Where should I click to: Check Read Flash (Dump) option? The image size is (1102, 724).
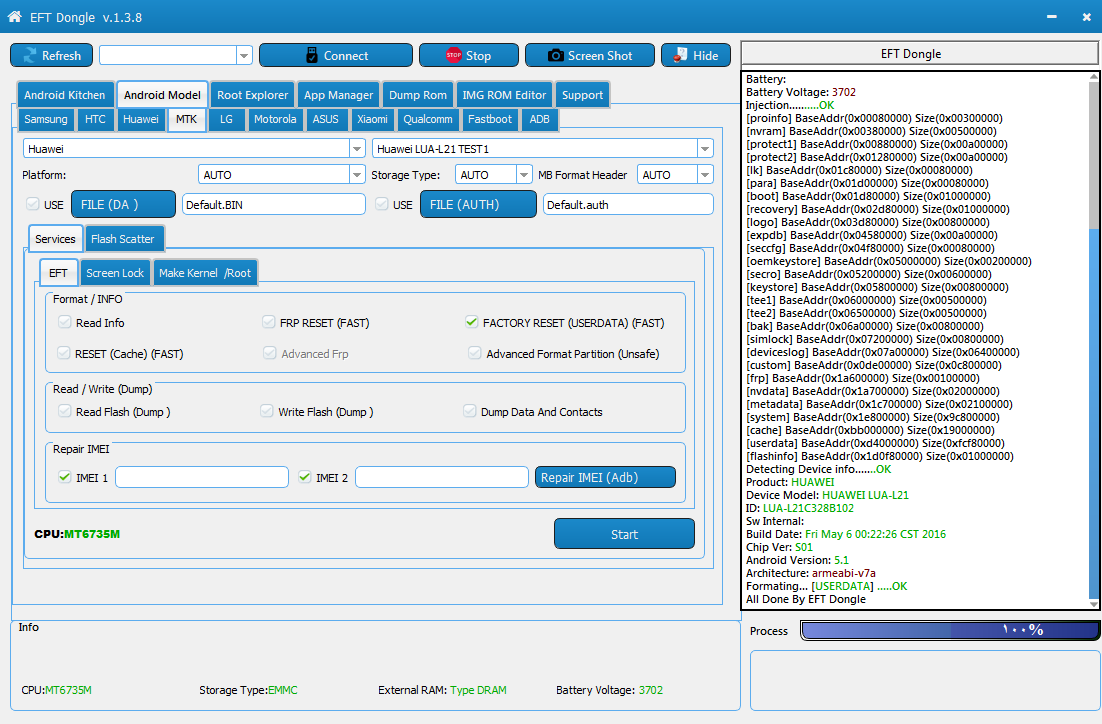click(x=65, y=411)
